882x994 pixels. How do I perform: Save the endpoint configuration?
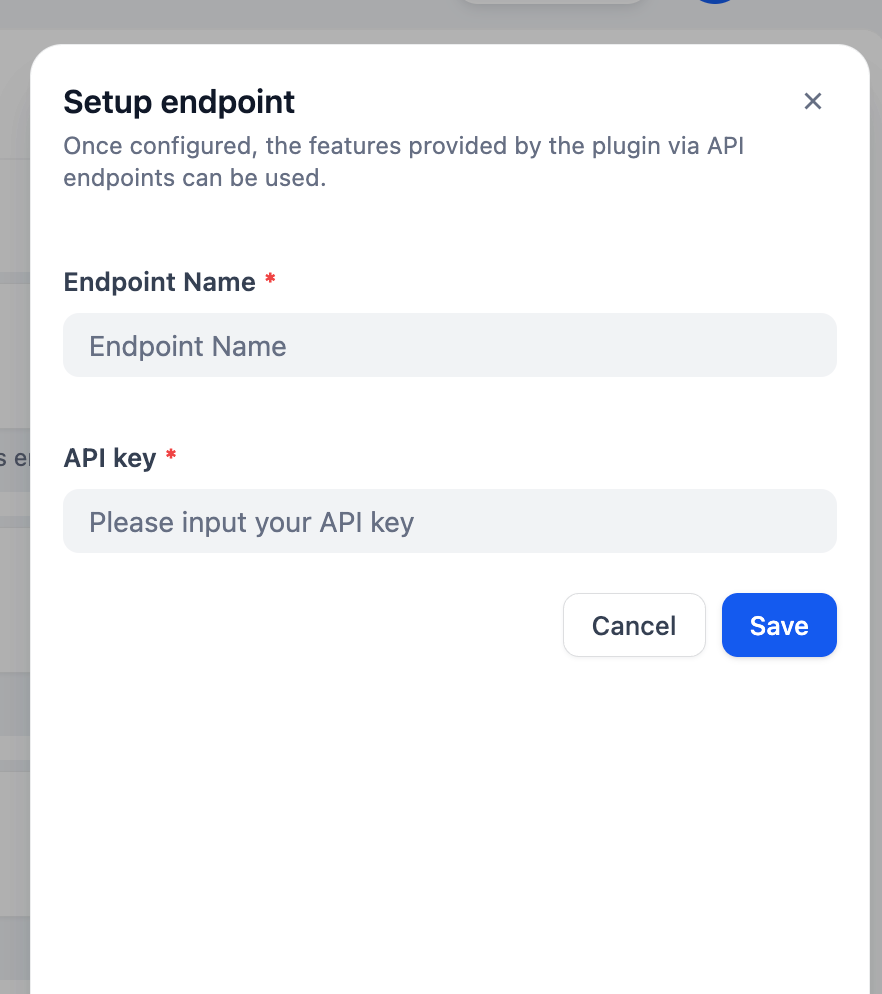(x=779, y=625)
